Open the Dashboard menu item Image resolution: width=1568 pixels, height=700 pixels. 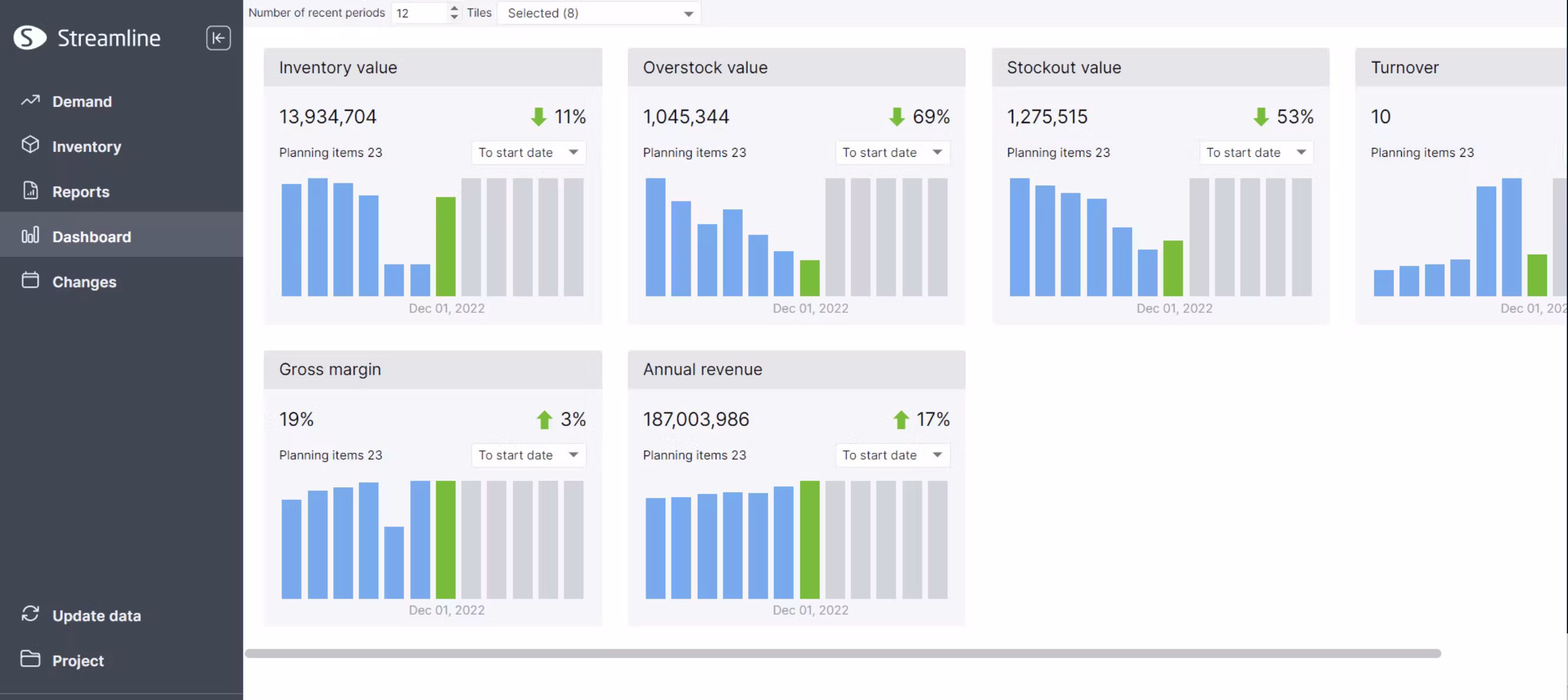(x=91, y=236)
